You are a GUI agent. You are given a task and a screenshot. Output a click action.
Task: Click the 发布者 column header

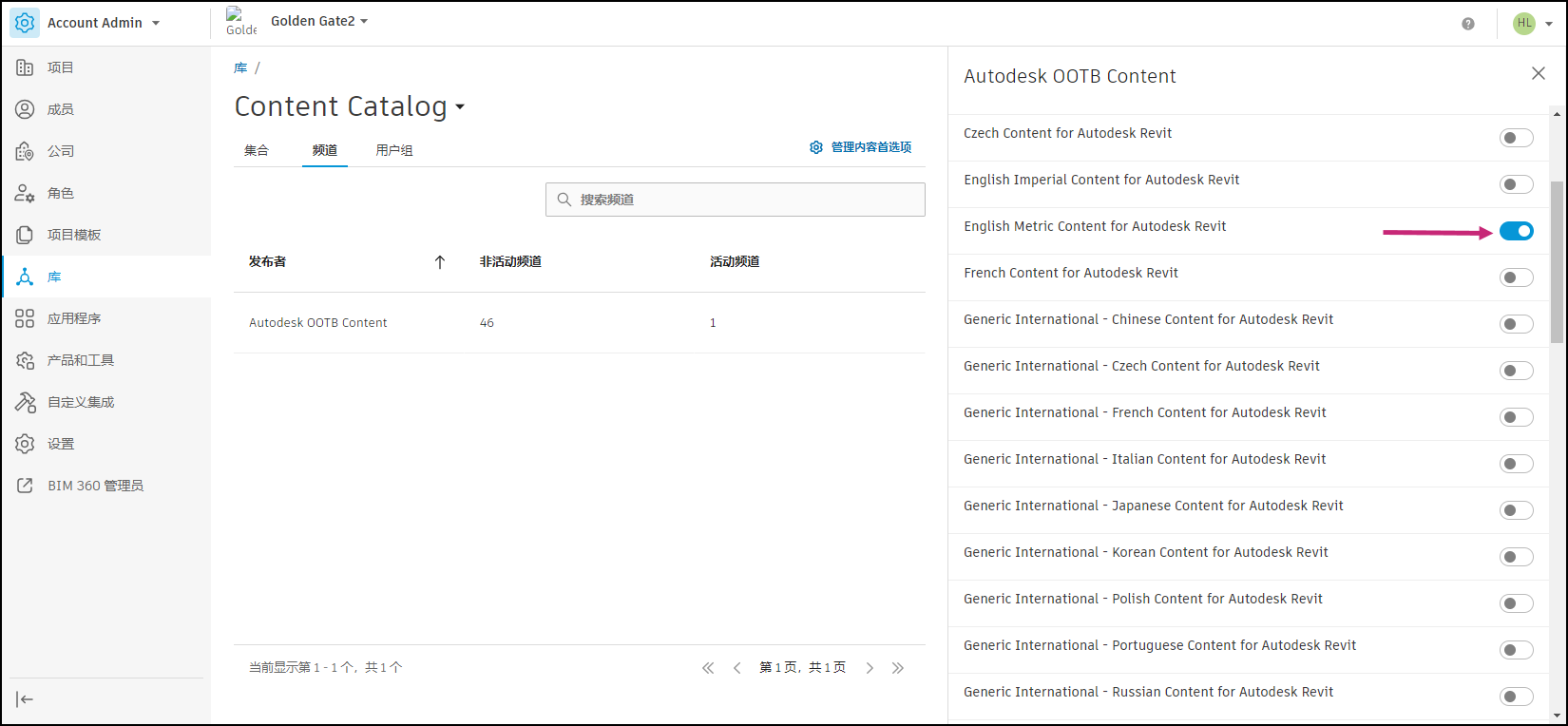point(267,262)
